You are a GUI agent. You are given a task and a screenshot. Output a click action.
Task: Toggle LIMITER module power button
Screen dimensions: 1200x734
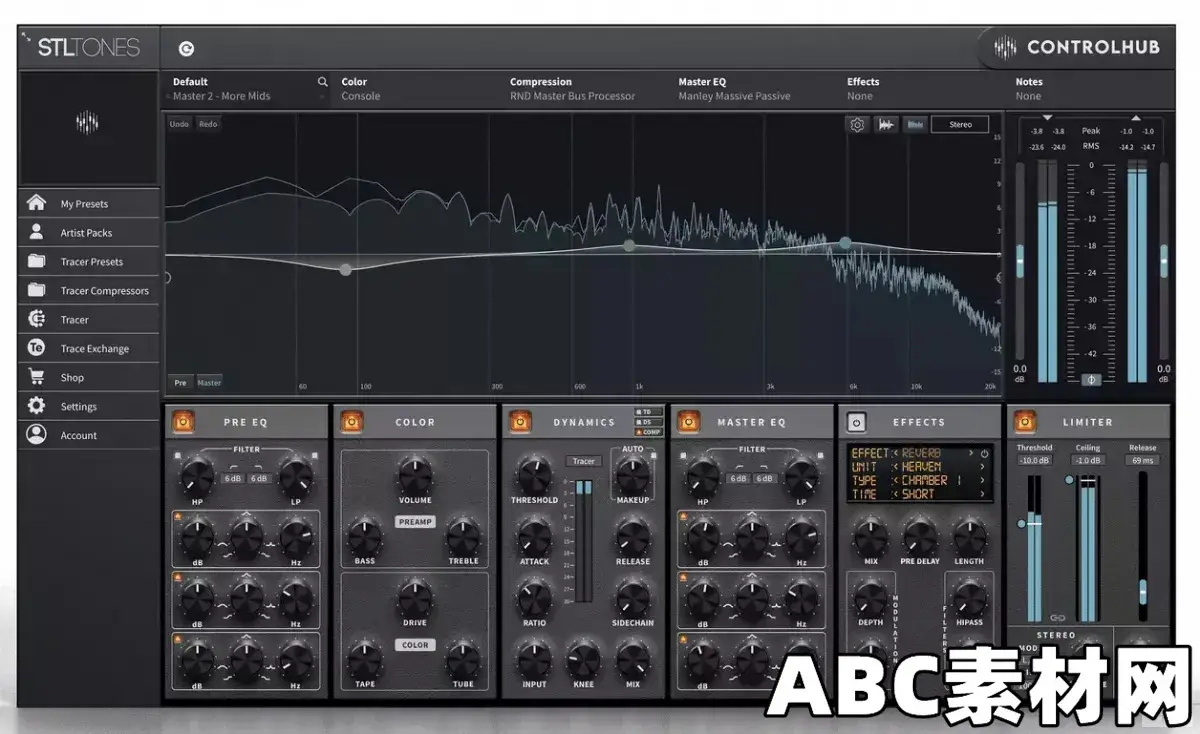1024,422
